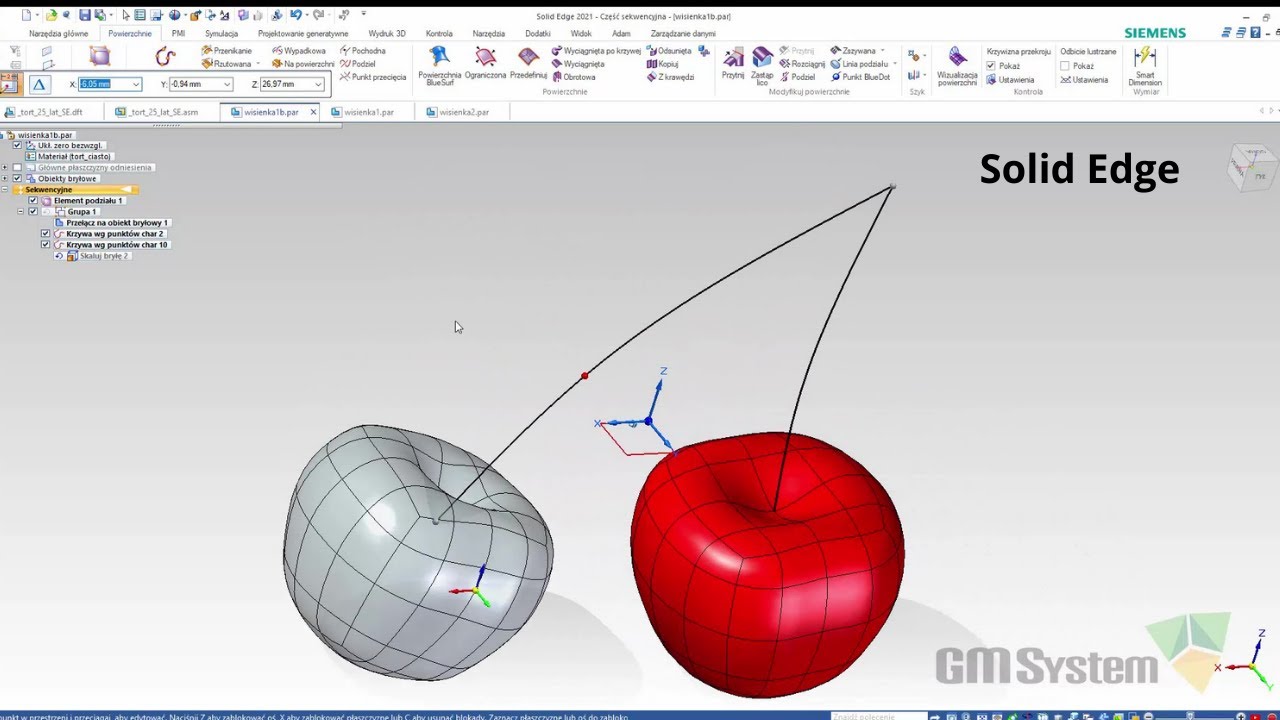This screenshot has width=1280, height=720.
Task: Open the Zszywana dropdown arrow
Action: [x=883, y=50]
